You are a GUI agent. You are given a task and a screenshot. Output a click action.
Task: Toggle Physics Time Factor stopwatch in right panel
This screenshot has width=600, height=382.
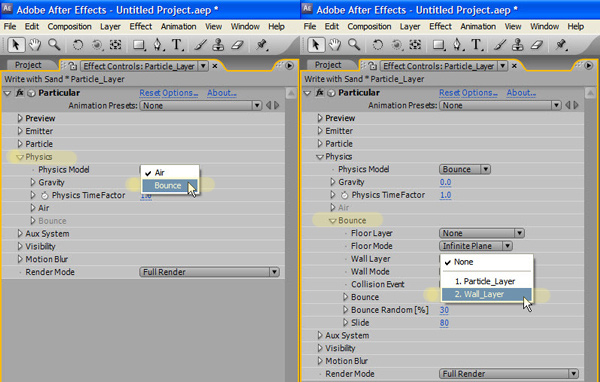pos(344,195)
